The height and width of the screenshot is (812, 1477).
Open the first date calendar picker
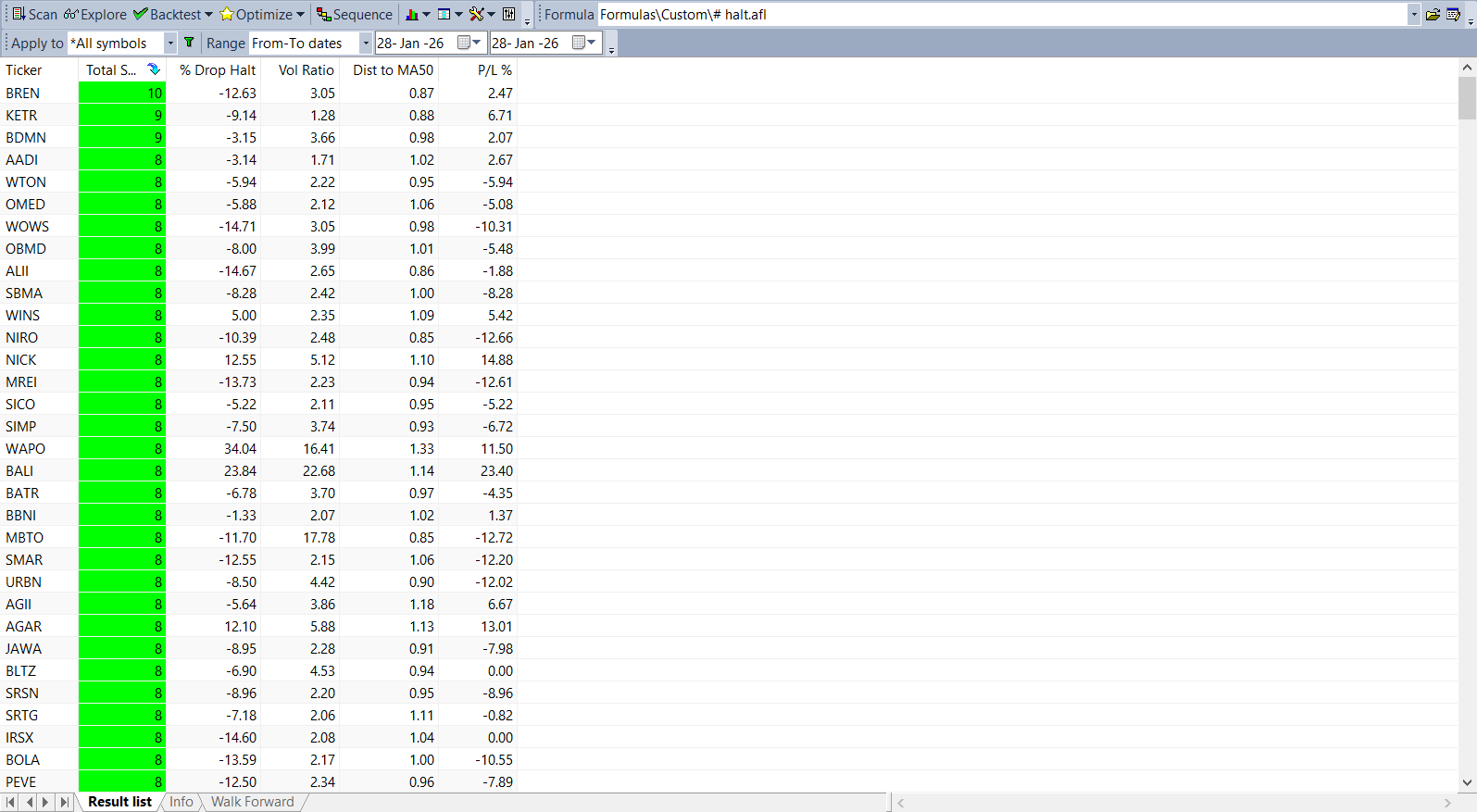466,43
